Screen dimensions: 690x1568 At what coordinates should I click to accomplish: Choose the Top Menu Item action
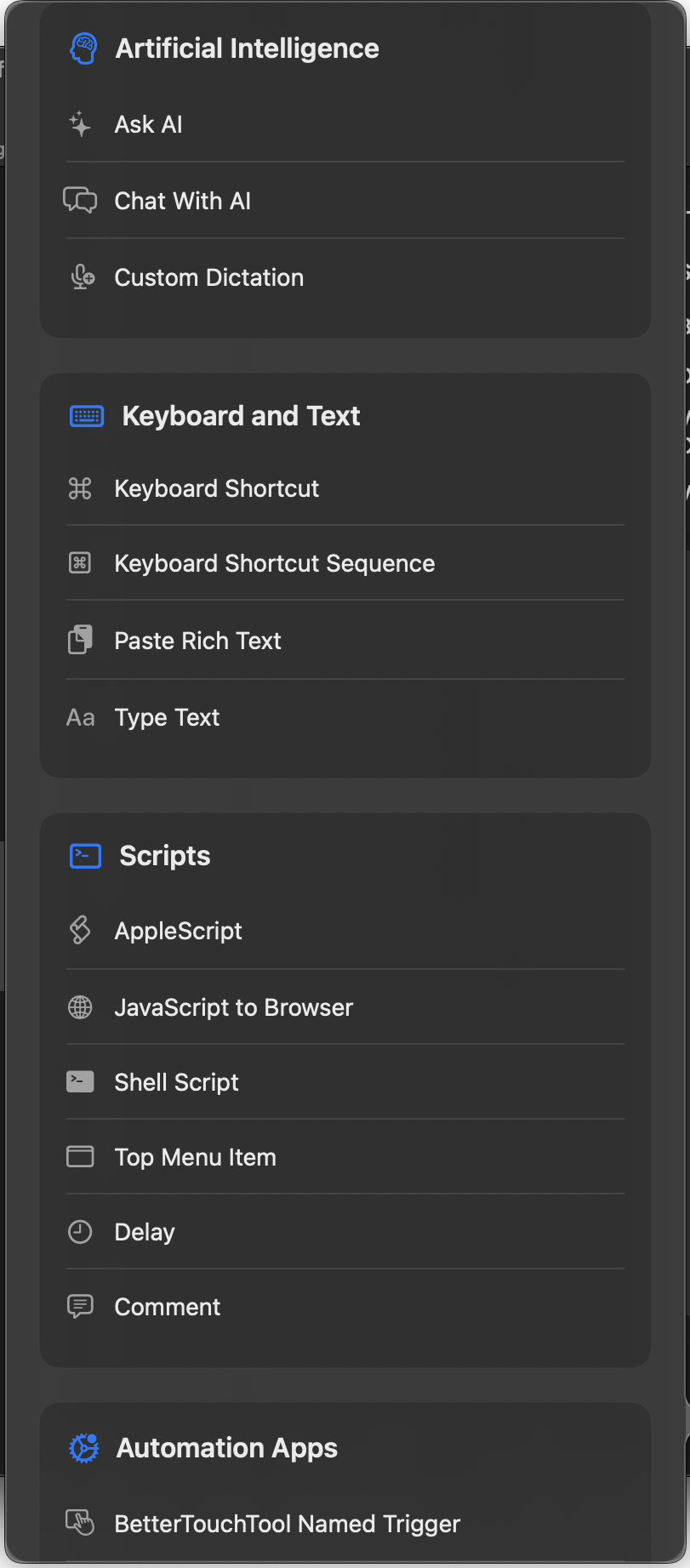[x=195, y=1157]
